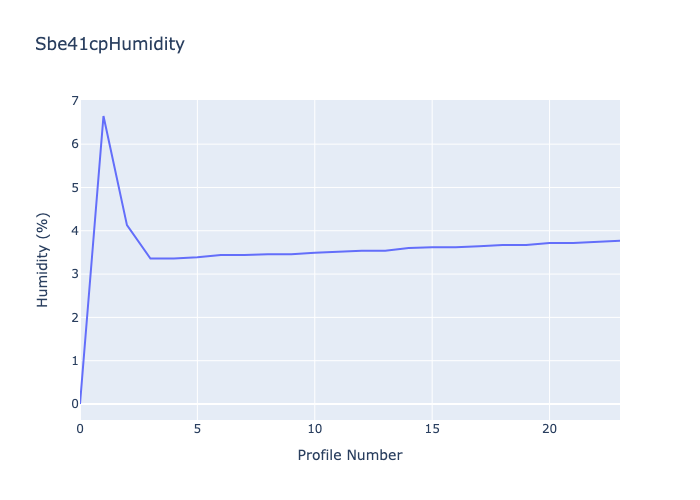
Task: Click the y-axis tick label 3
Action: tap(74, 274)
